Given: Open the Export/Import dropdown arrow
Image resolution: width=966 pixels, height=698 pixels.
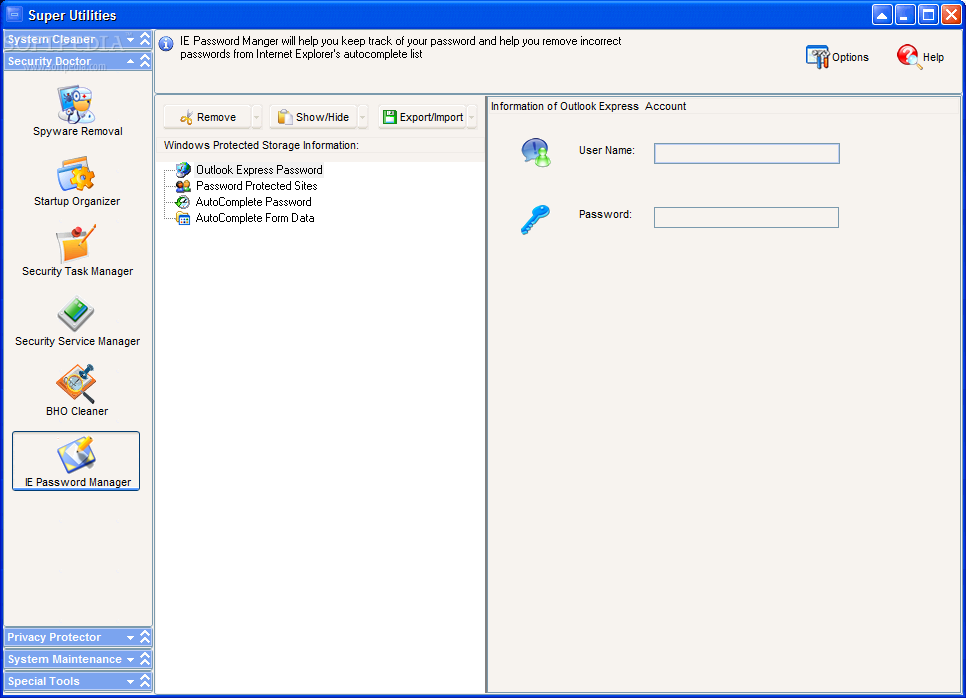Looking at the screenshot, I should 472,117.
